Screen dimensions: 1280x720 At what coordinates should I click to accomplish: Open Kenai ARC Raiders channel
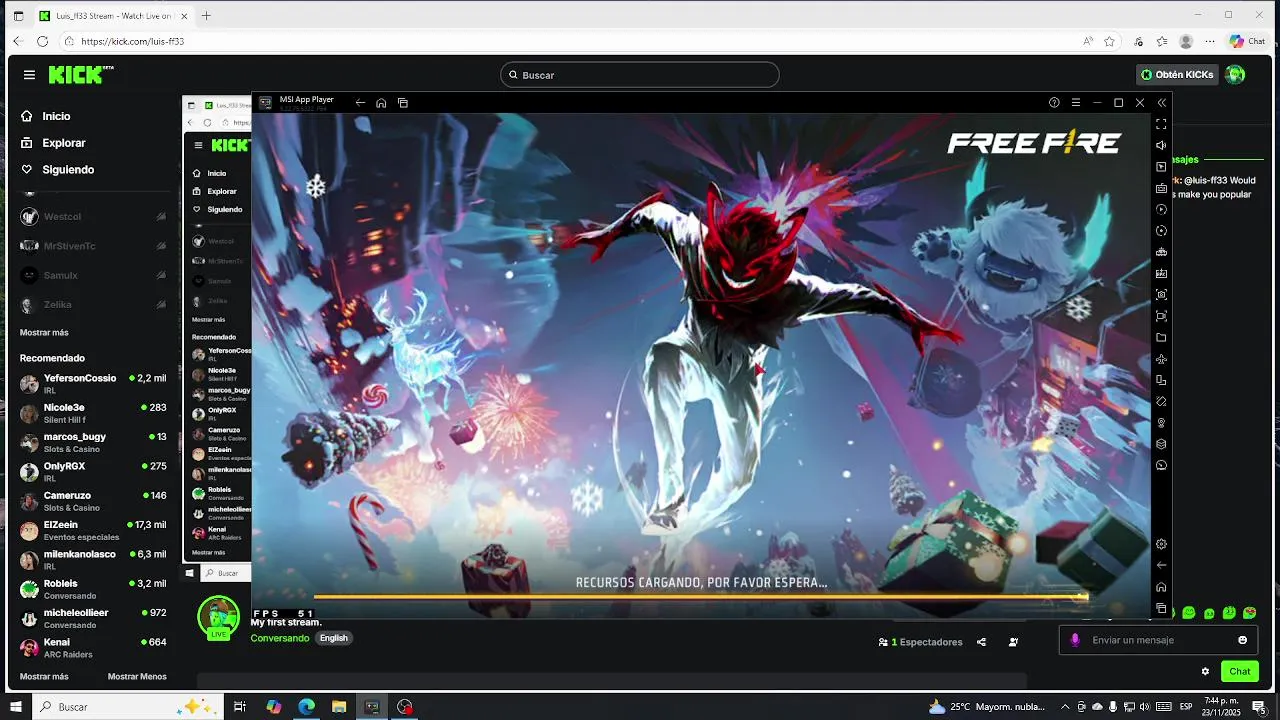[93, 648]
